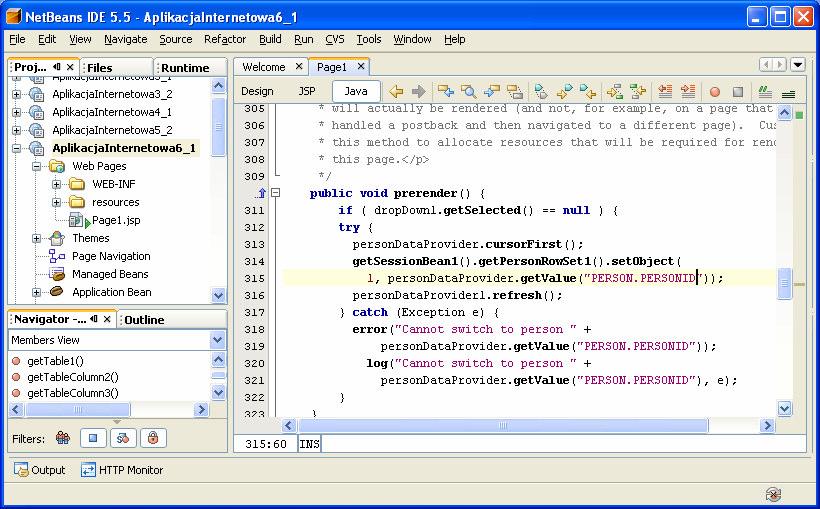Open the CVS menu

pyautogui.click(x=335, y=39)
